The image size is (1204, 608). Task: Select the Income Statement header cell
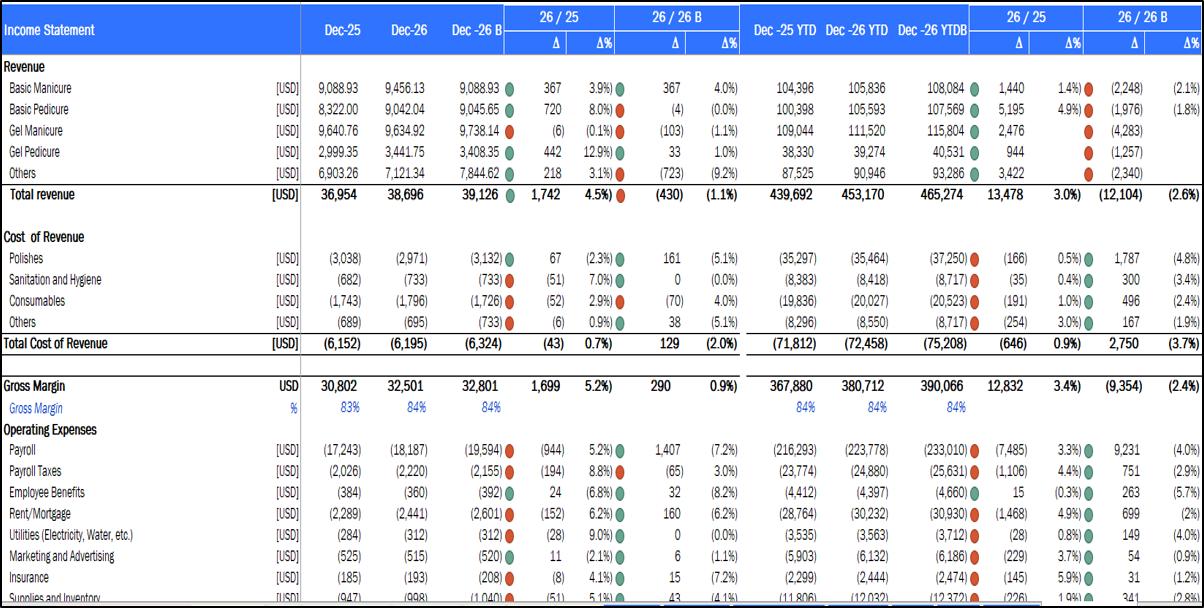point(49,30)
